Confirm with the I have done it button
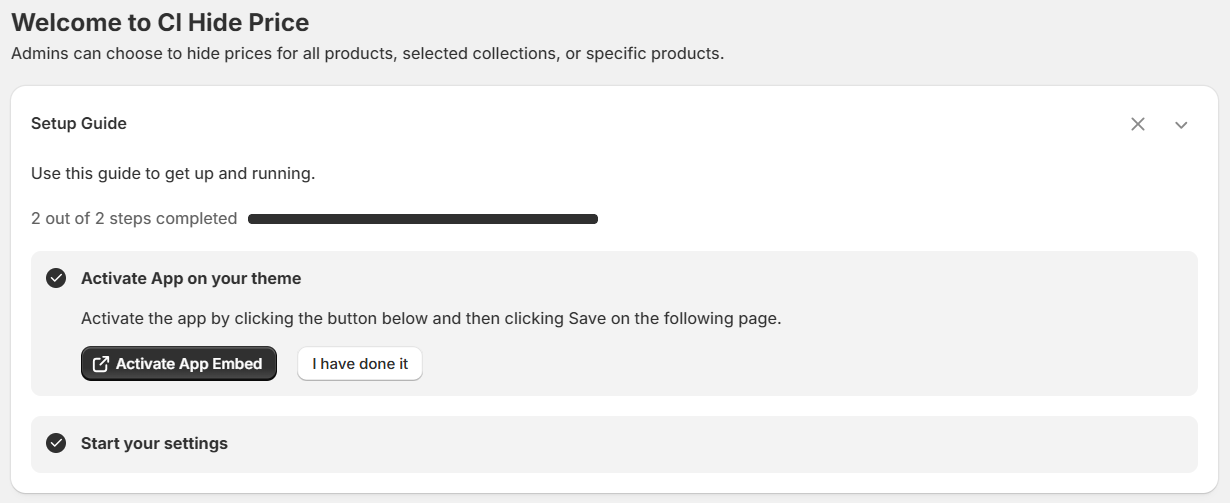The width and height of the screenshot is (1230, 503). 360,364
